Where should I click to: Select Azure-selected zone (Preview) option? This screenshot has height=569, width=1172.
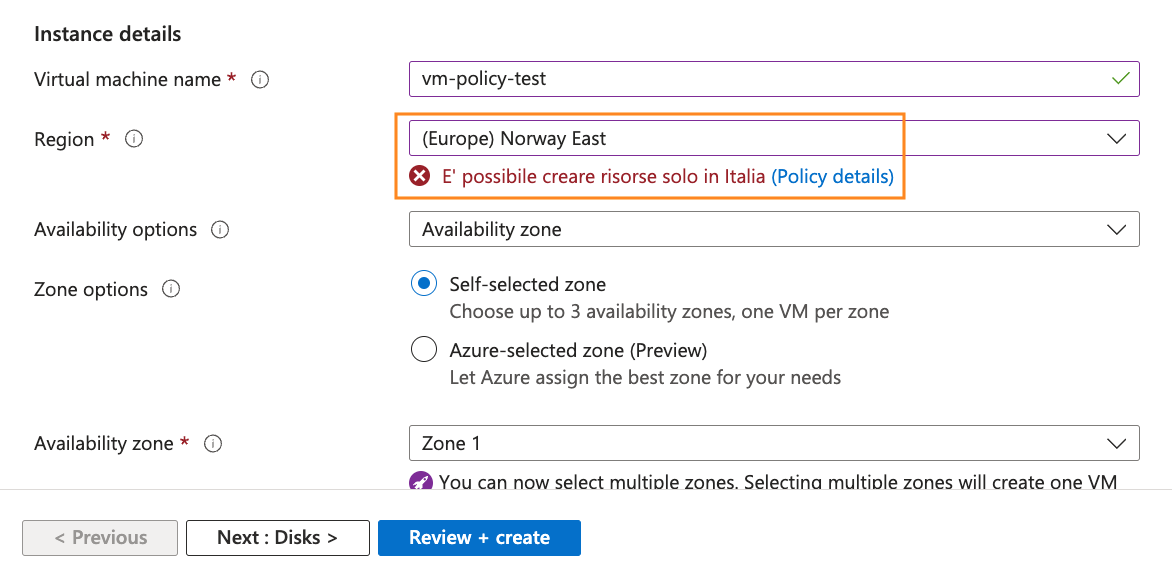point(424,350)
